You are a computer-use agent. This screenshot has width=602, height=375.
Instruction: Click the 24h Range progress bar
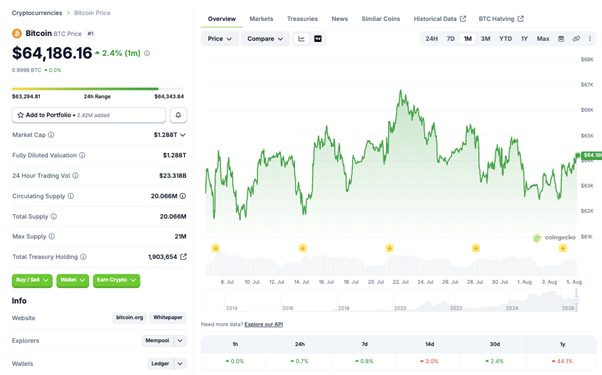pyautogui.click(x=98, y=89)
